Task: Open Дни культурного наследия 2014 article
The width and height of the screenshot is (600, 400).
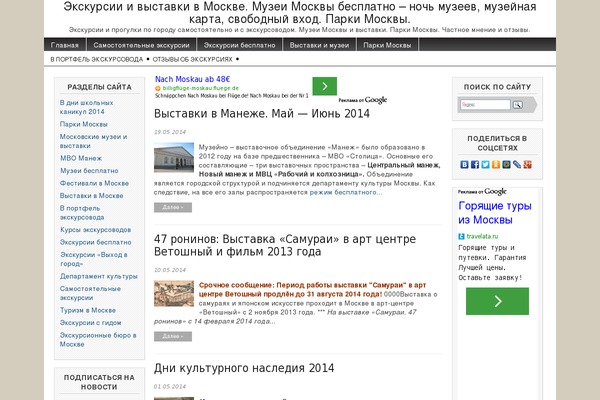Action: click(244, 368)
